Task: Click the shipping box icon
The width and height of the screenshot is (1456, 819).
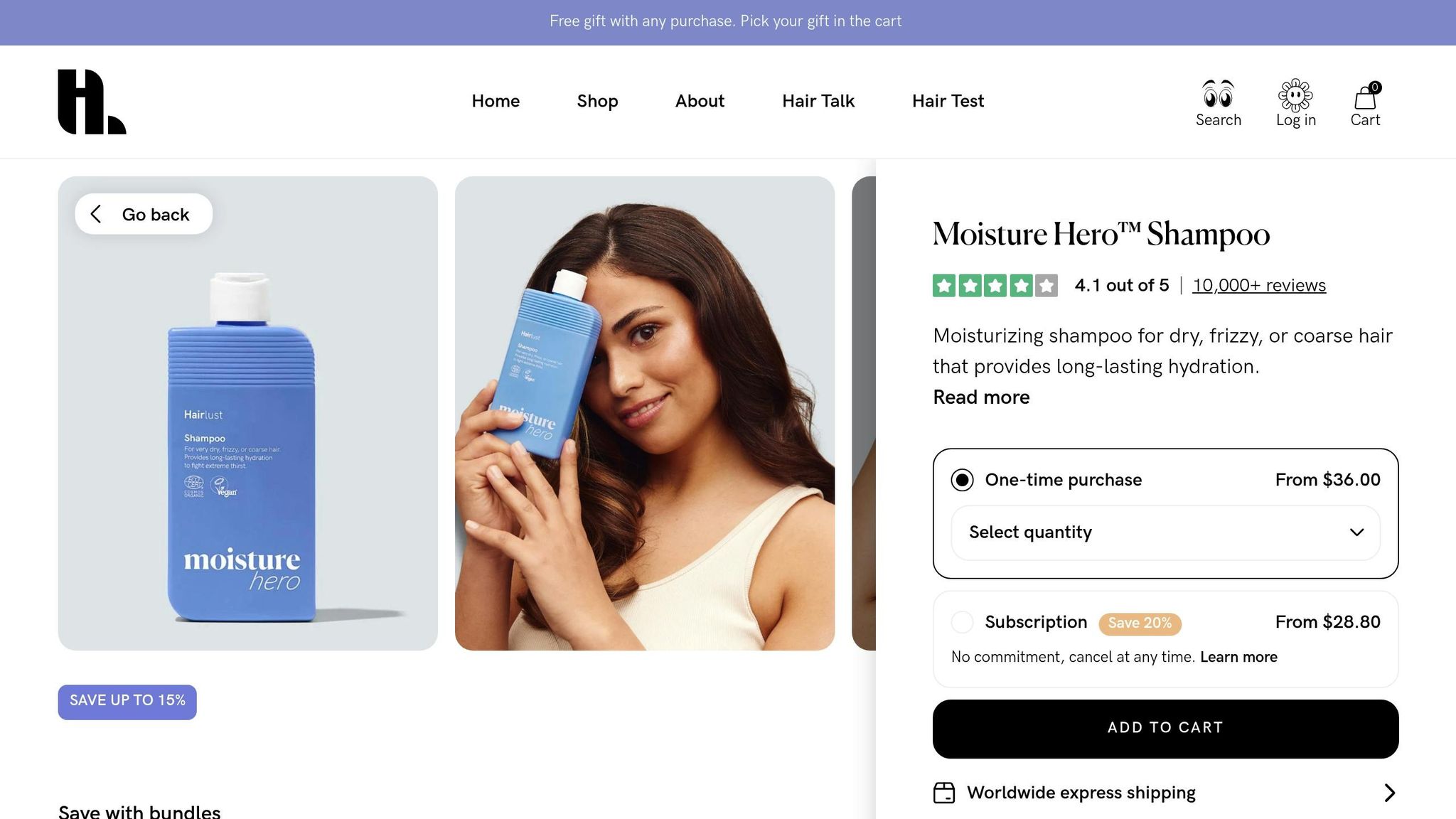Action: (x=943, y=793)
